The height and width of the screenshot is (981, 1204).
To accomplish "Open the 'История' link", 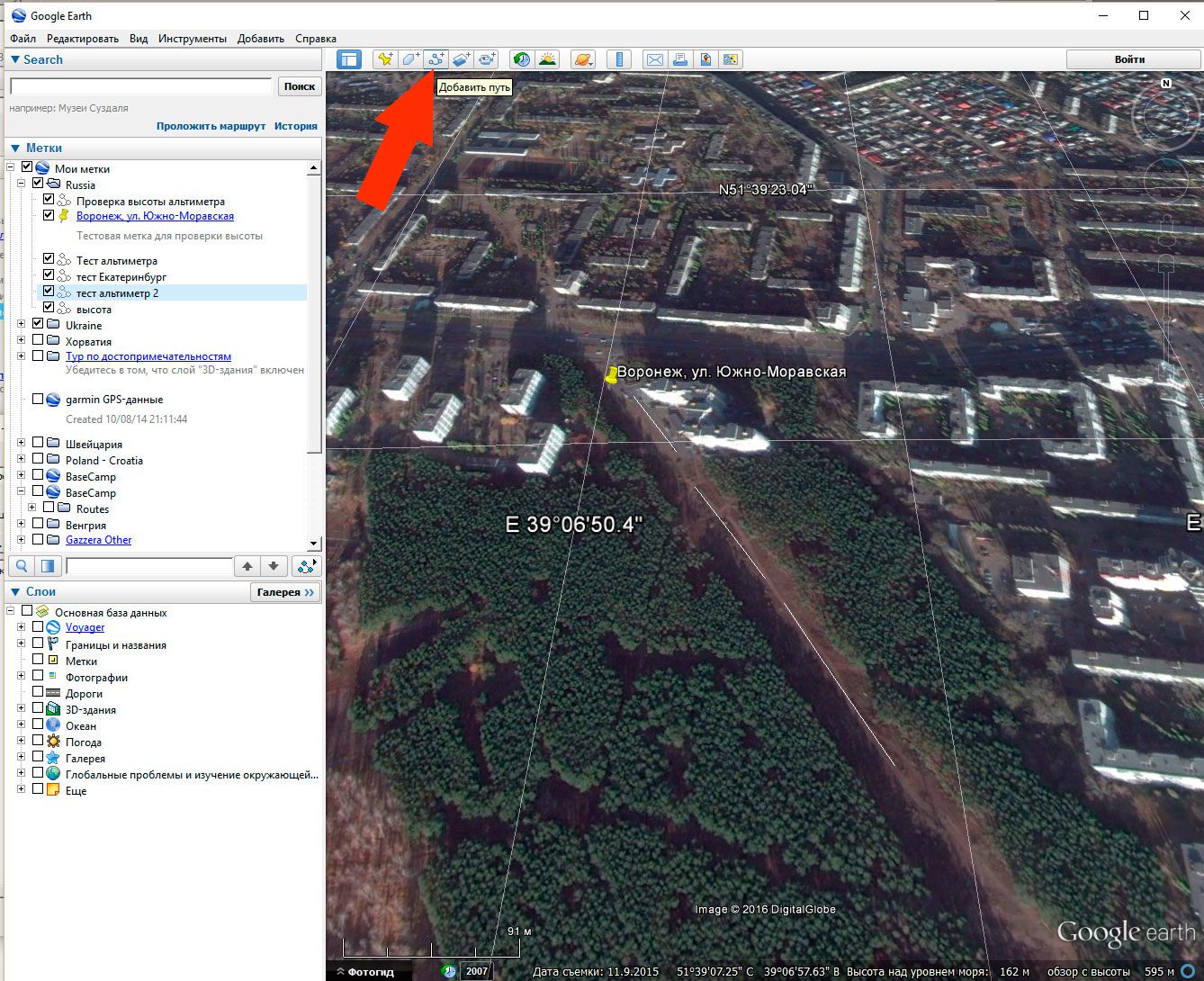I will (x=296, y=126).
